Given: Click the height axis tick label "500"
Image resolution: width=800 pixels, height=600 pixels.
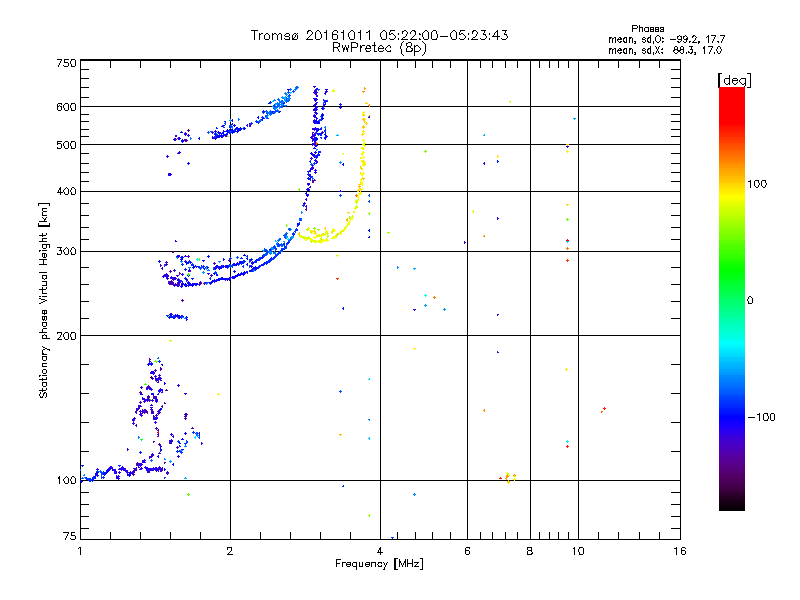Looking at the screenshot, I should tap(66, 144).
